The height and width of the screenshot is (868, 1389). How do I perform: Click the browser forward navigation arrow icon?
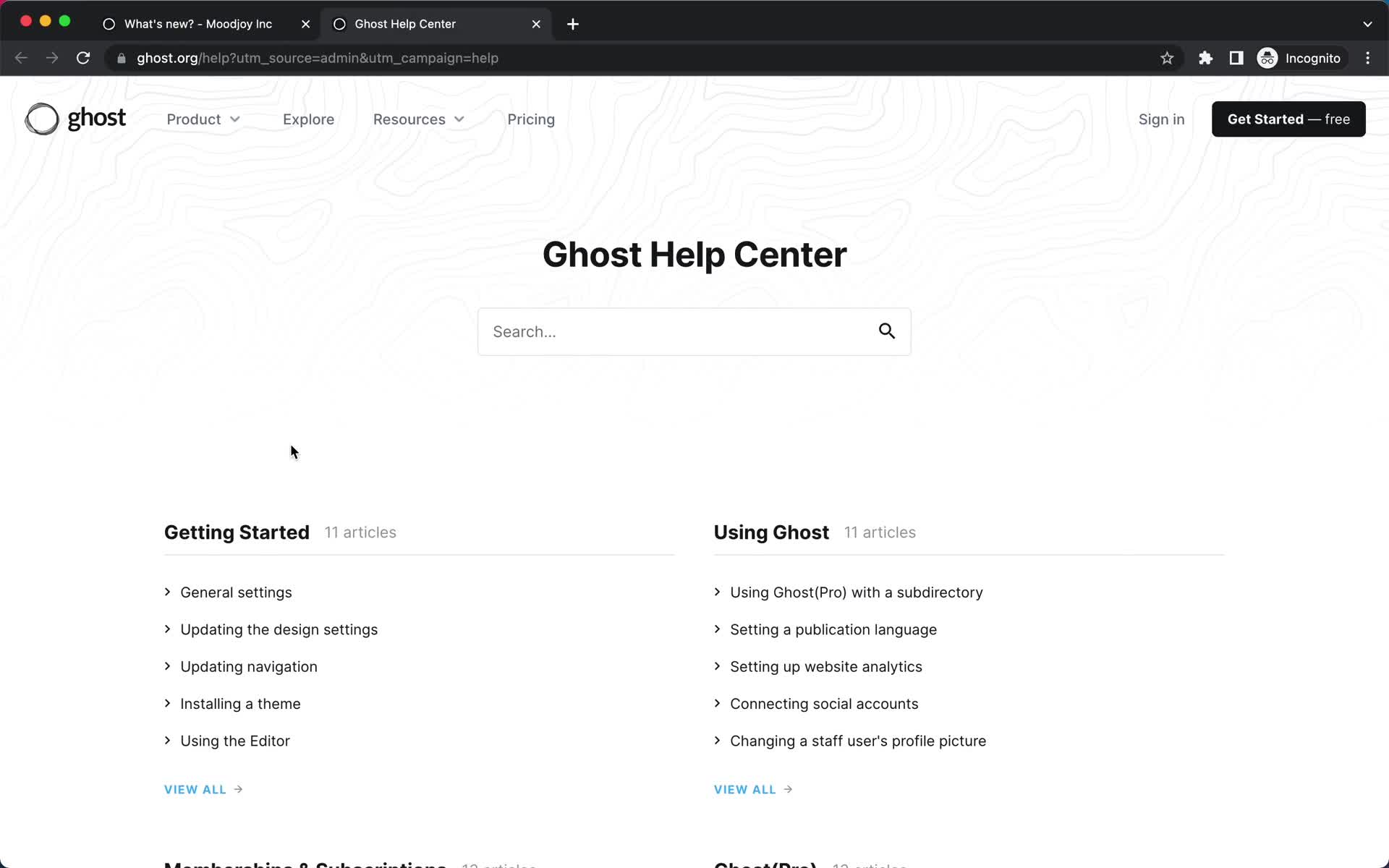click(x=51, y=57)
